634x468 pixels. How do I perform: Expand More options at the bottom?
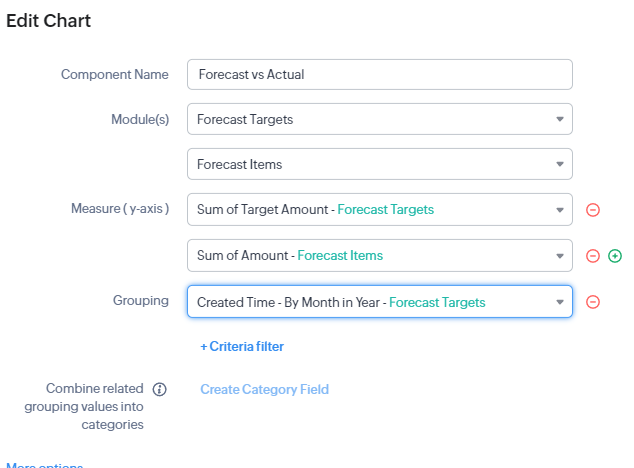[44, 465]
